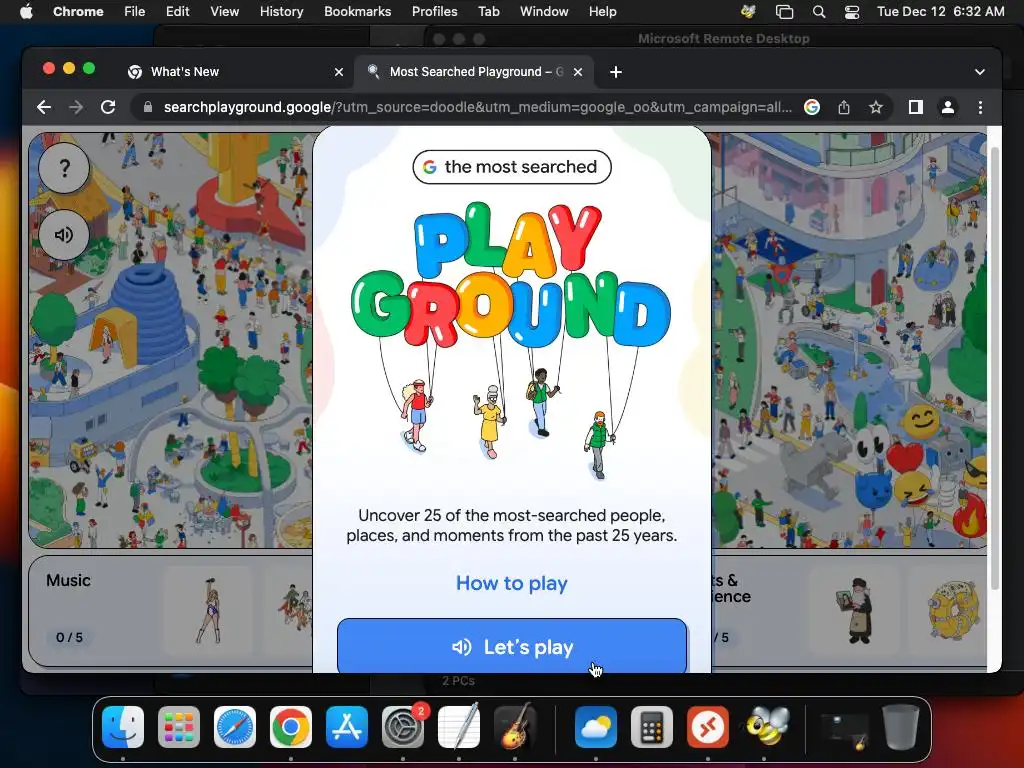Open the Apple menu
This screenshot has height=768, width=1024.
(x=26, y=11)
